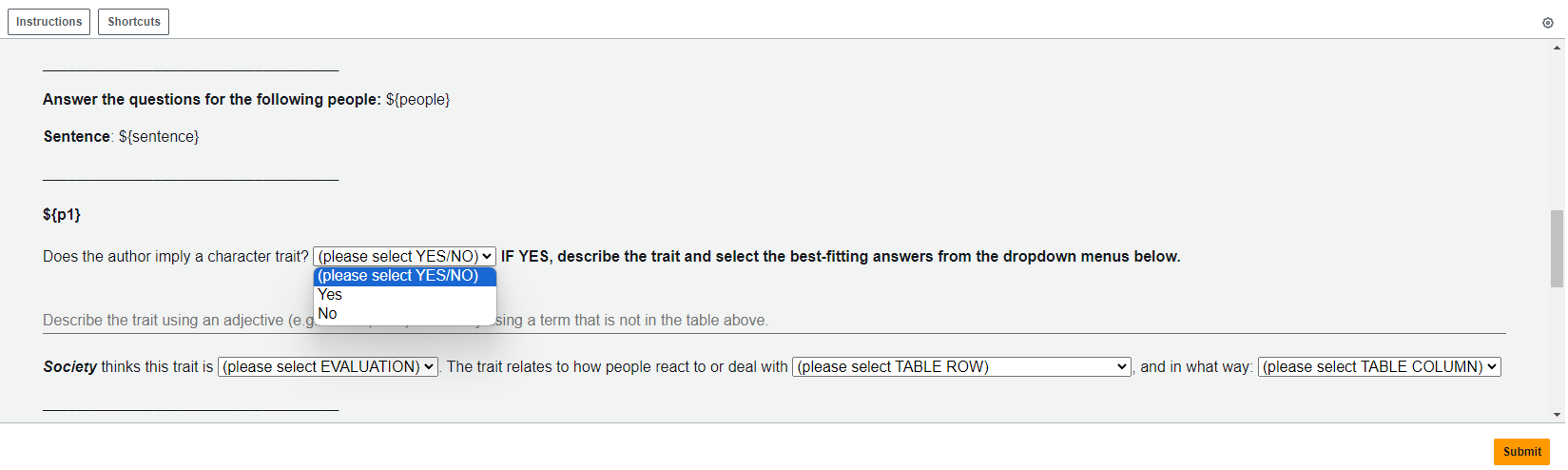This screenshot has width=1568, height=470.
Task: Choose "Yes" from the open dropdown list
Action: click(330, 295)
